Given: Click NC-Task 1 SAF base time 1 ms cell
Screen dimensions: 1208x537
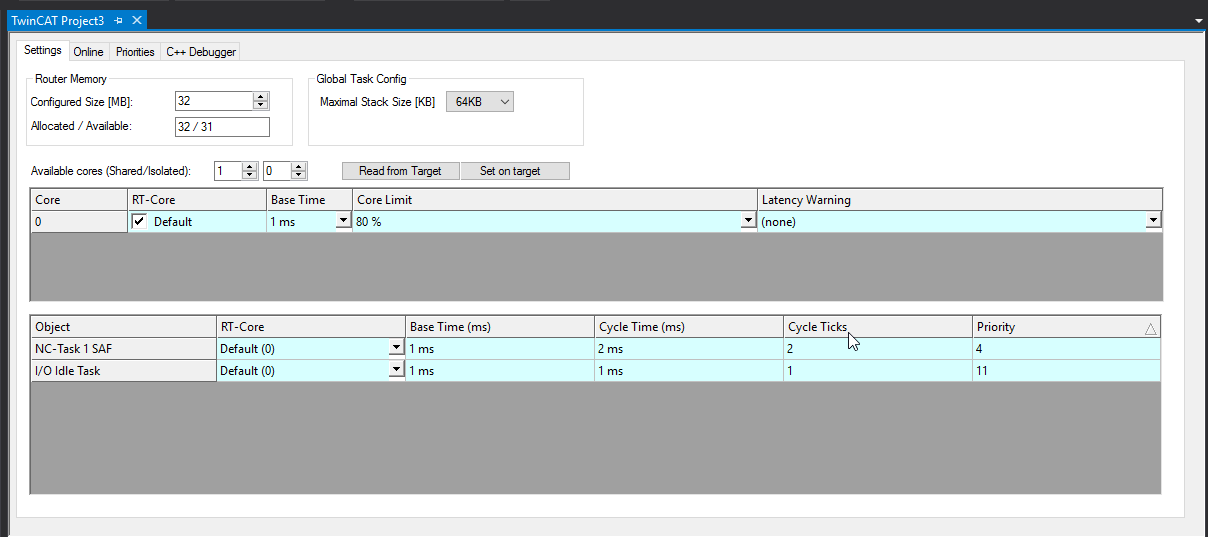Looking at the screenshot, I should [500, 349].
